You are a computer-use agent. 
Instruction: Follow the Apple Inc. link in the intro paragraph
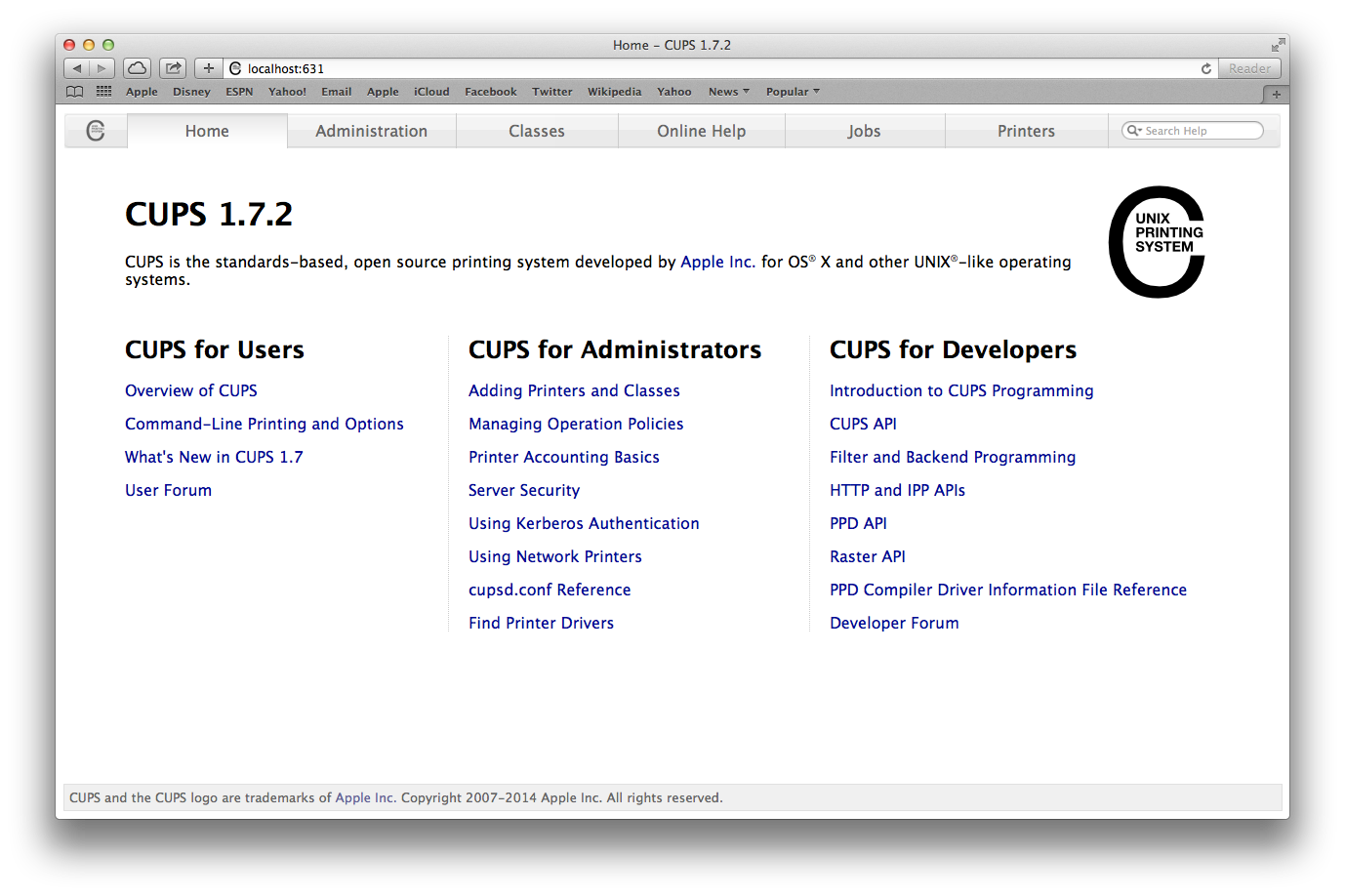pyautogui.click(x=717, y=262)
